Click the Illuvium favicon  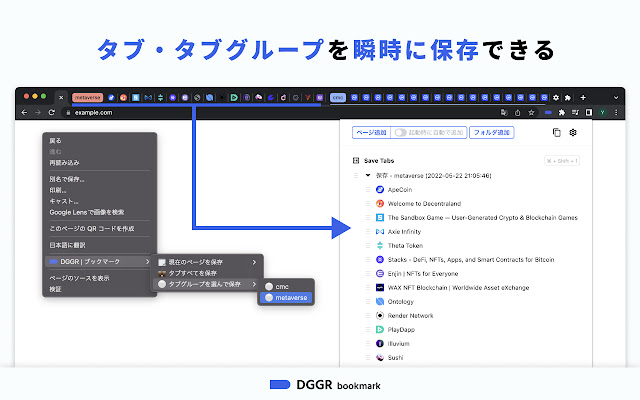(380, 344)
